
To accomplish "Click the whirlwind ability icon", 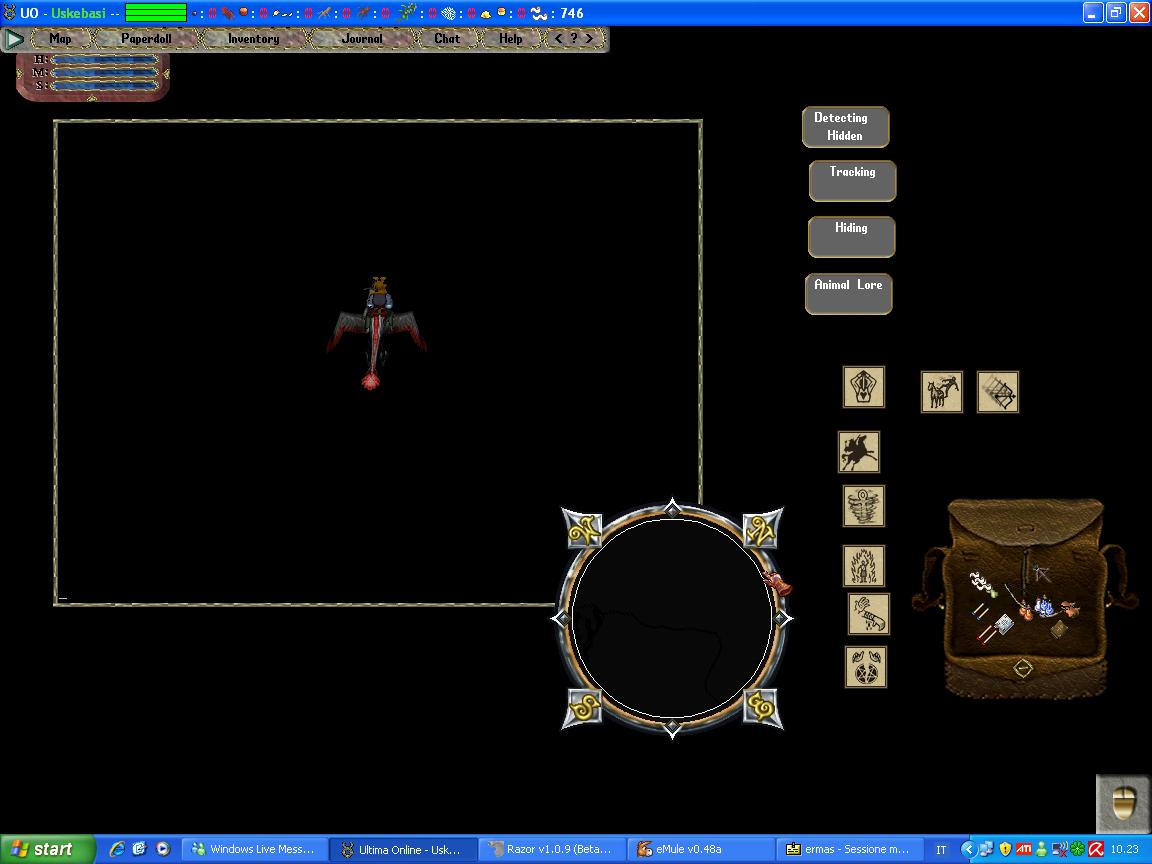I will 863,505.
